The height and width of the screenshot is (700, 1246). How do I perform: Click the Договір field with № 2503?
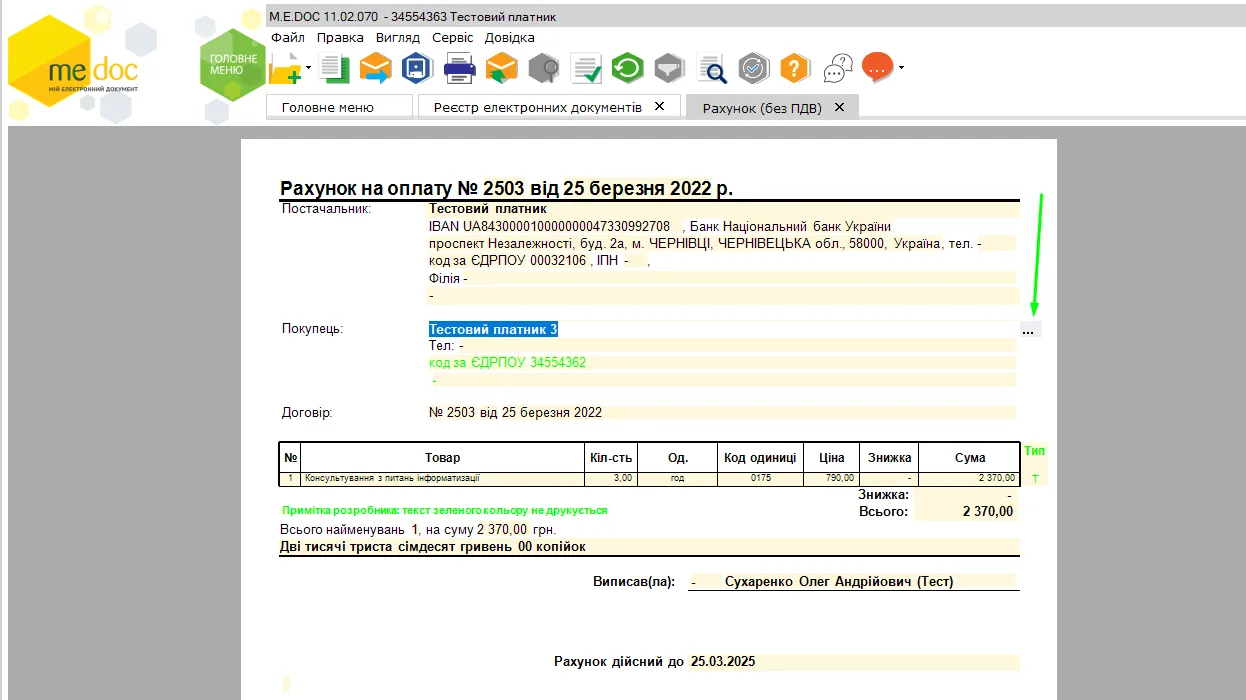tap(721, 412)
